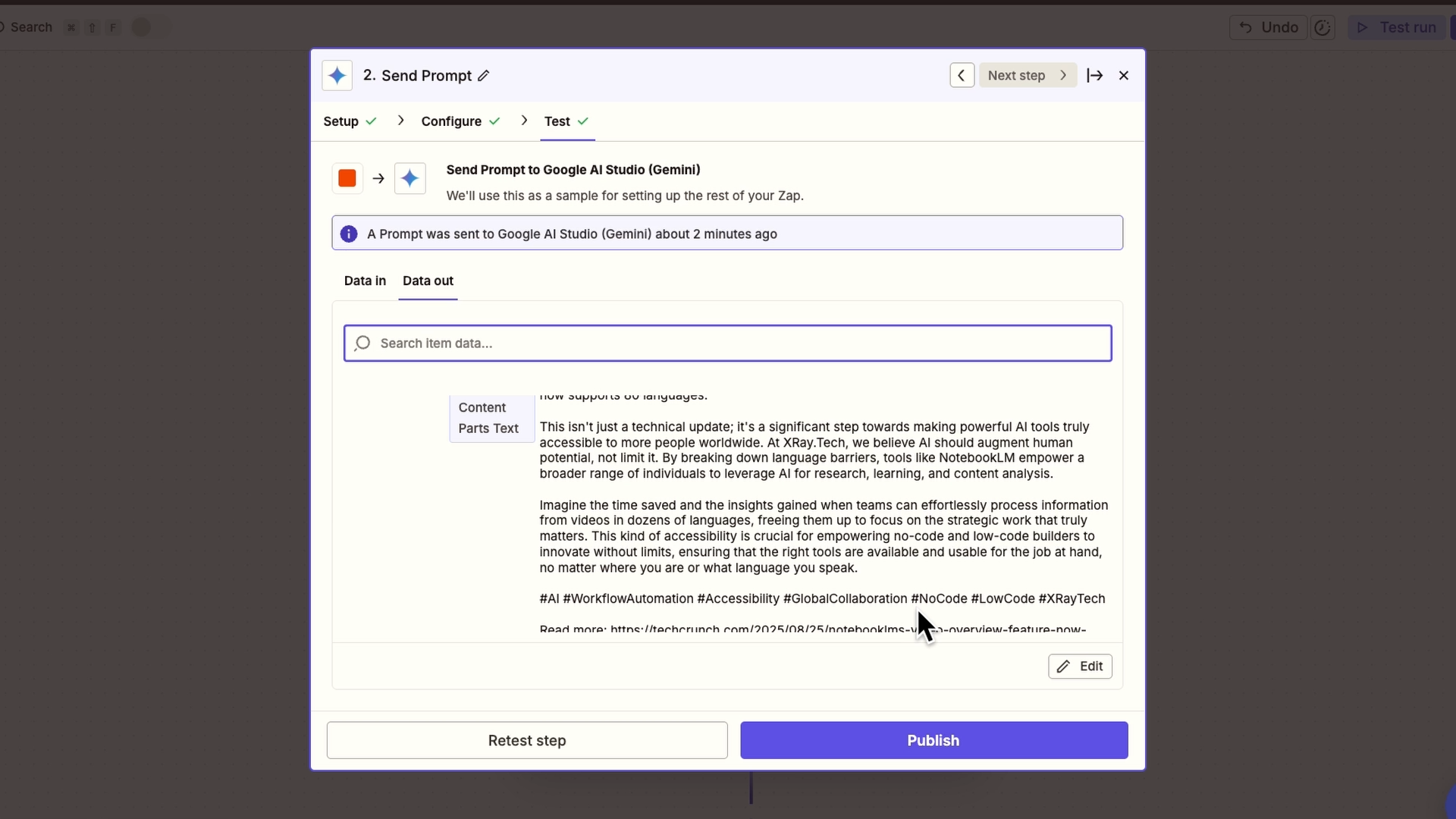Open the Next step chevron dropdown
The height and width of the screenshot is (819, 1456).
pos(1063,75)
